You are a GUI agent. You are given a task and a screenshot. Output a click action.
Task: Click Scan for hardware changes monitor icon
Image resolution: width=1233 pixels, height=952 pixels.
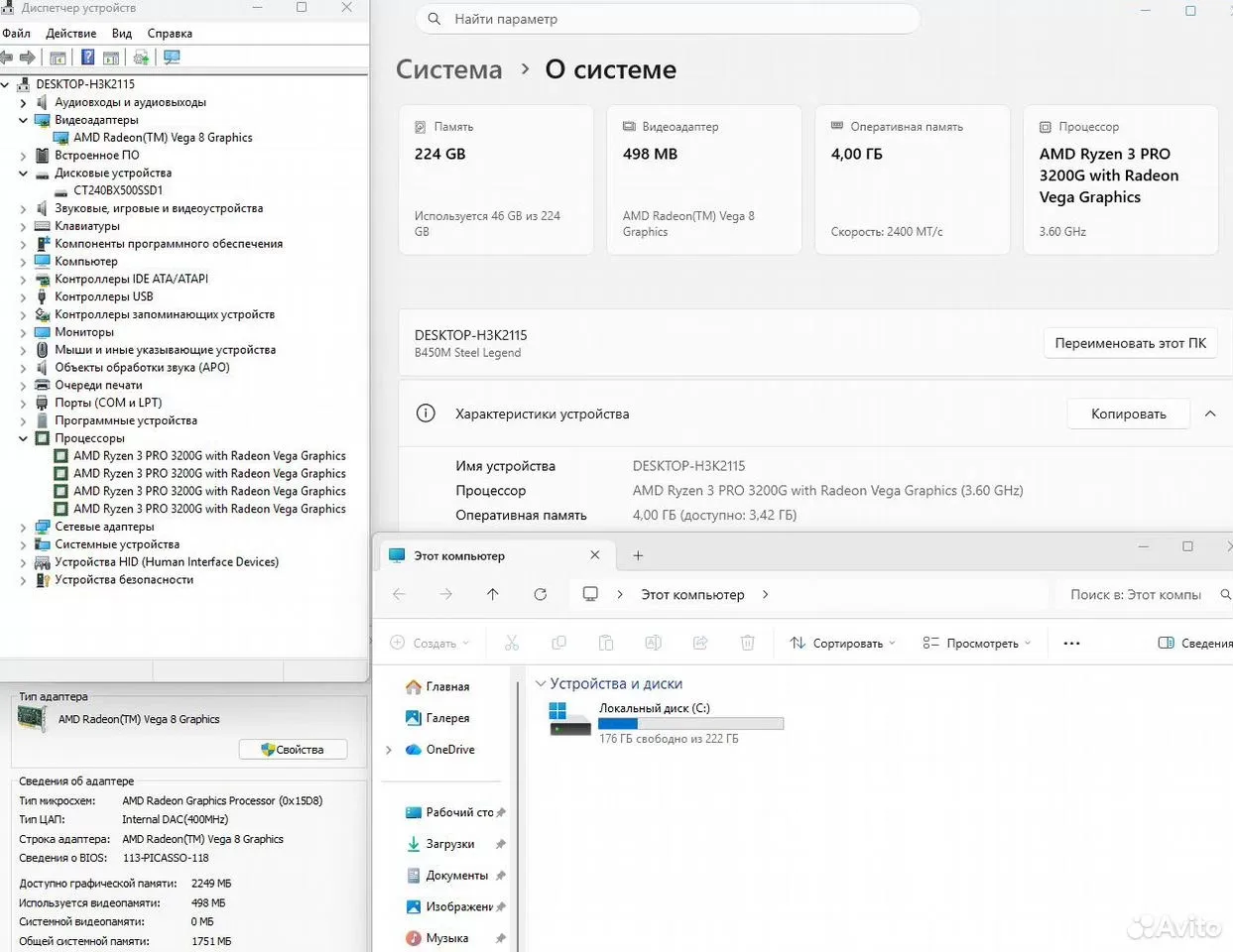tap(172, 58)
